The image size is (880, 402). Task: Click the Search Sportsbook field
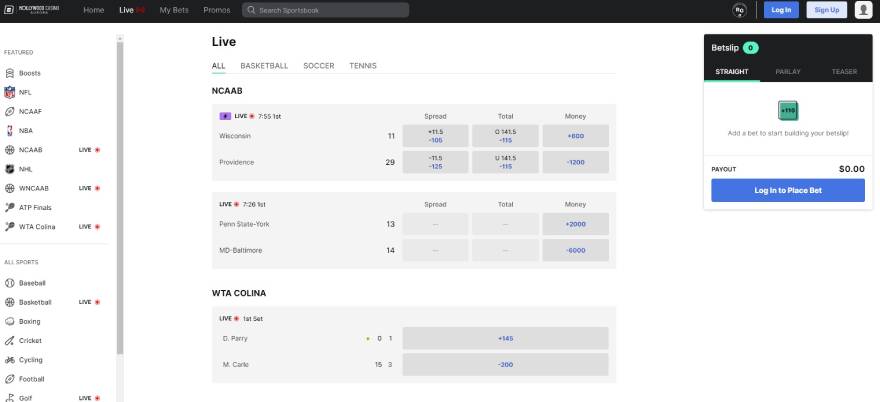coord(326,10)
